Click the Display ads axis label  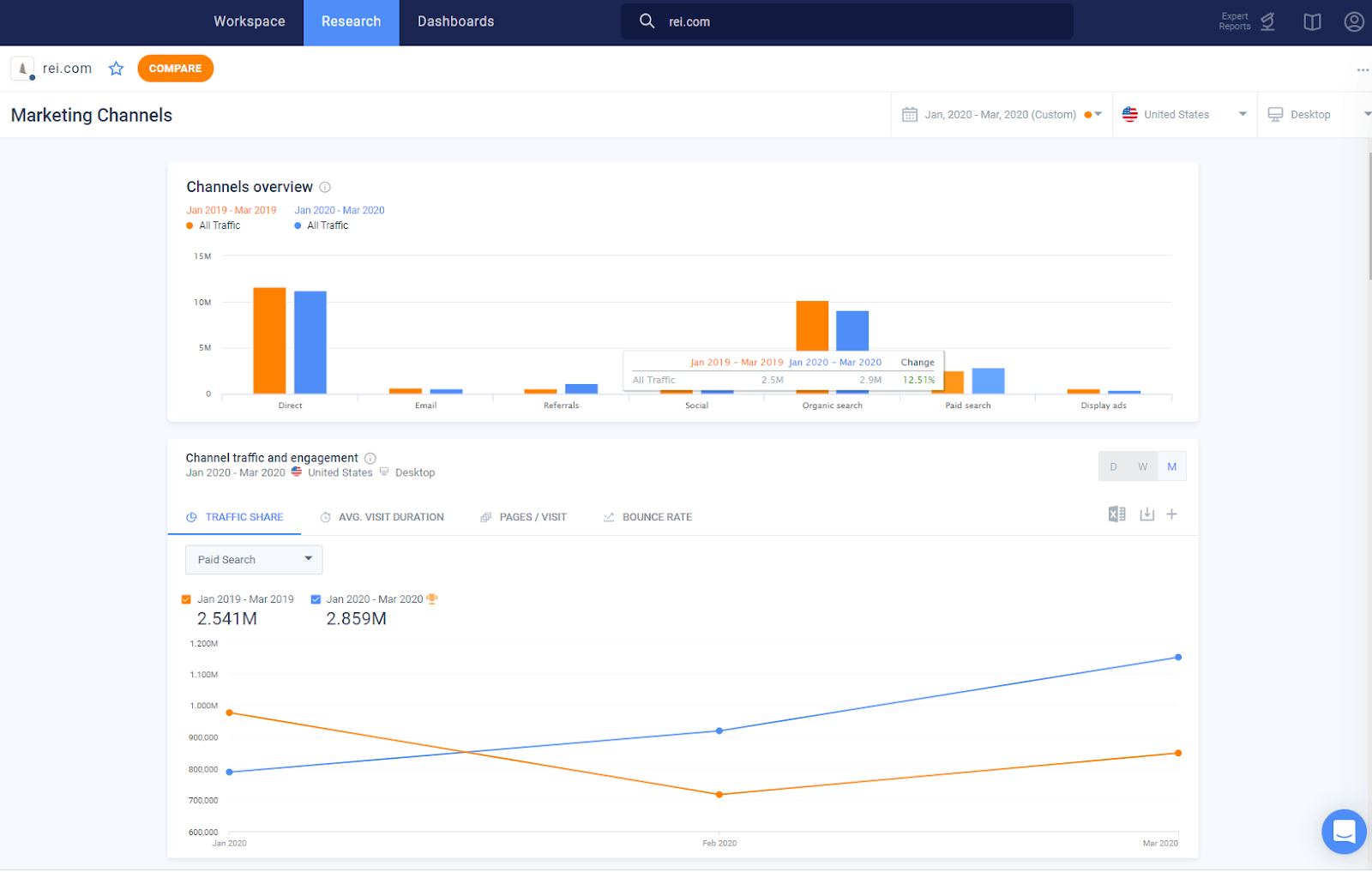[1104, 406]
